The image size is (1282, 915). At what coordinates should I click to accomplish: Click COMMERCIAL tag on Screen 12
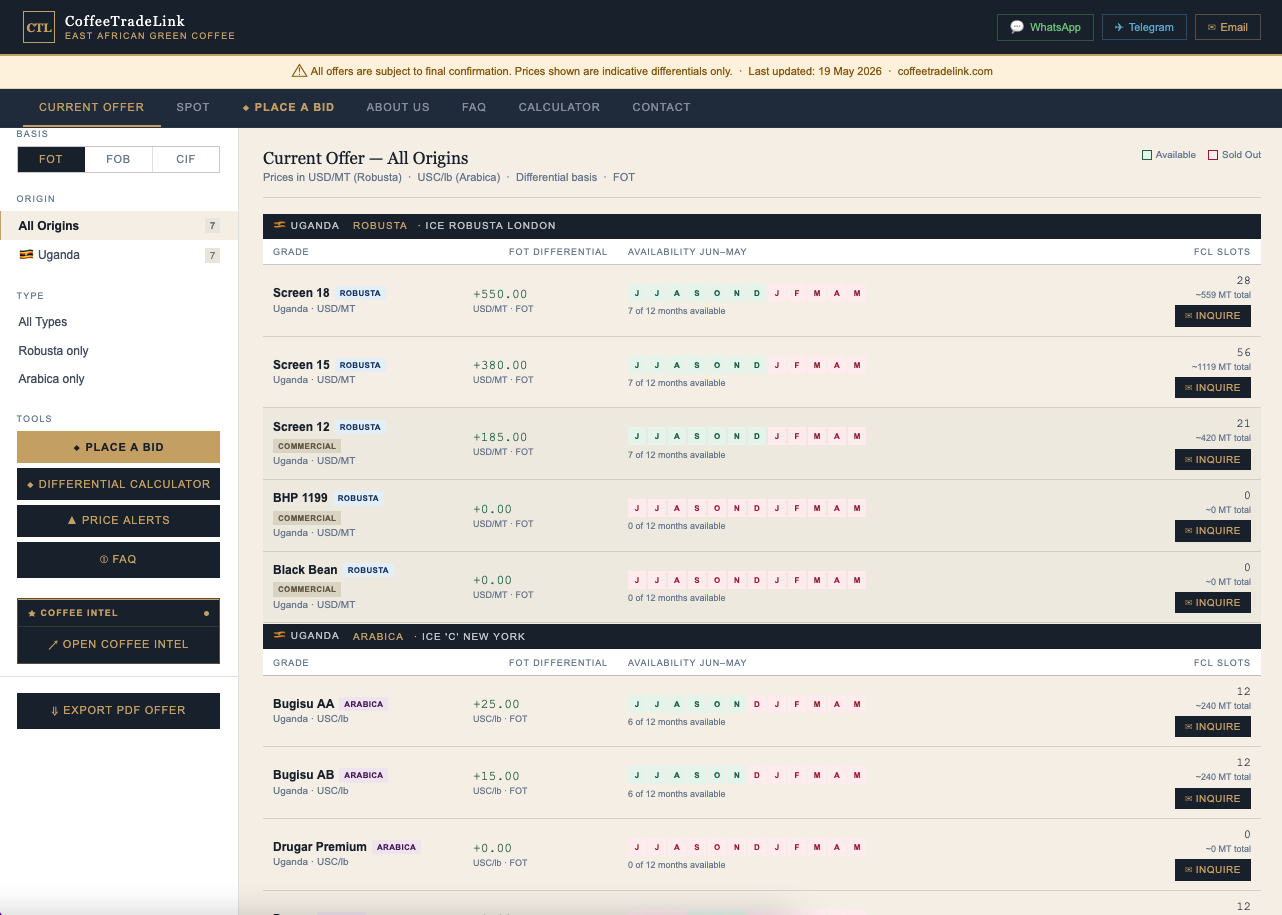307,446
